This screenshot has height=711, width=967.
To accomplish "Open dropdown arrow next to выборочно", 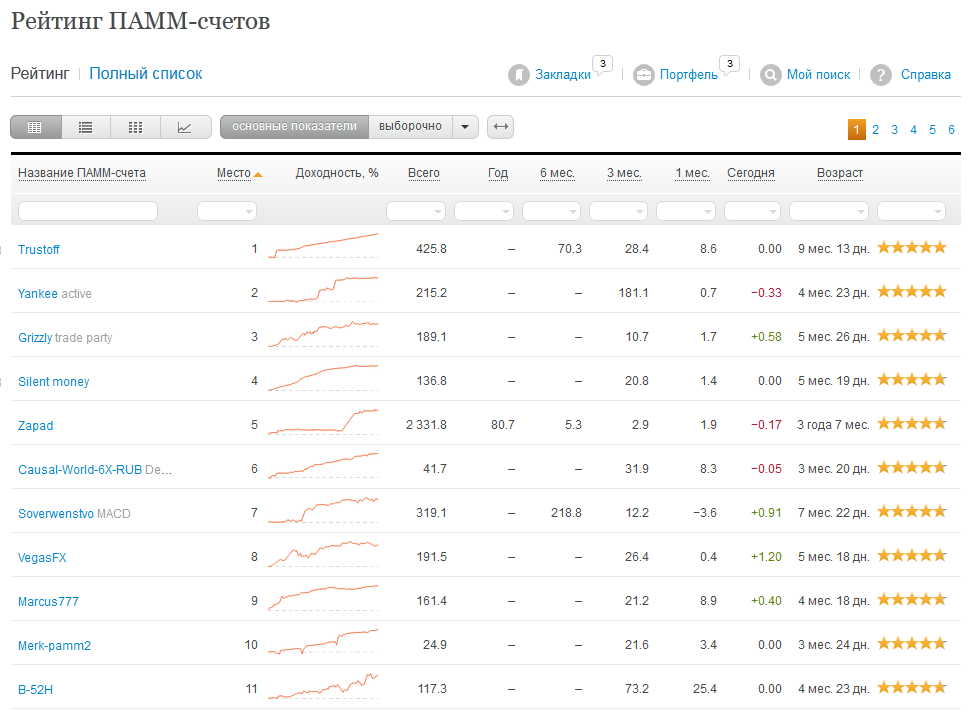I will (x=465, y=127).
